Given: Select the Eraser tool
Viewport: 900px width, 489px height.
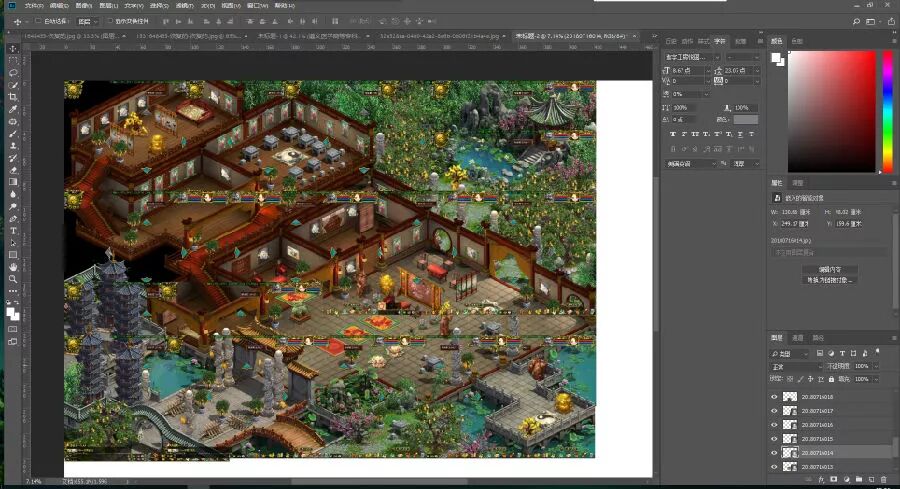Looking at the screenshot, I should (x=13, y=170).
